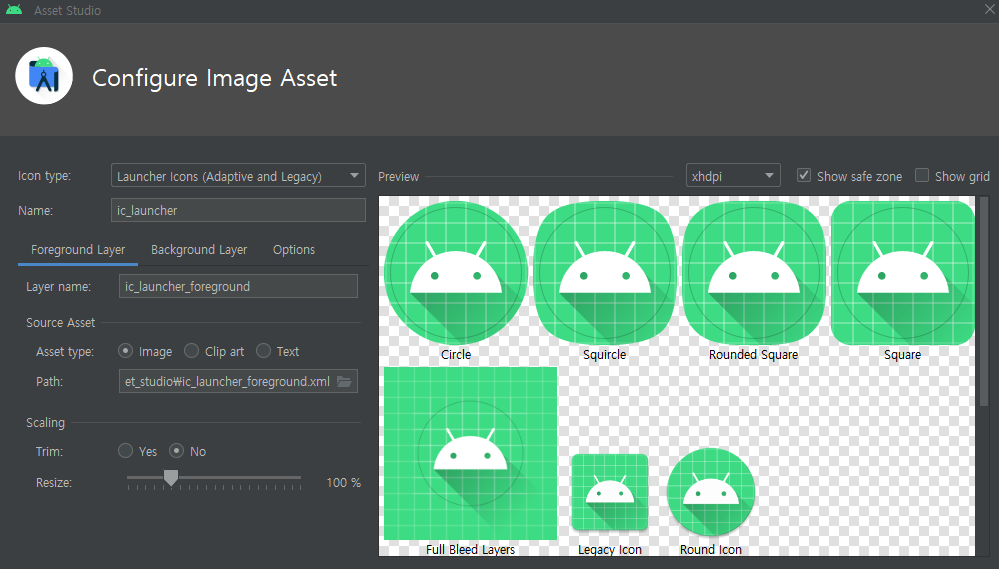Image resolution: width=999 pixels, height=569 pixels.
Task: Click the Android Studio logo icon in header
Action: point(44,76)
